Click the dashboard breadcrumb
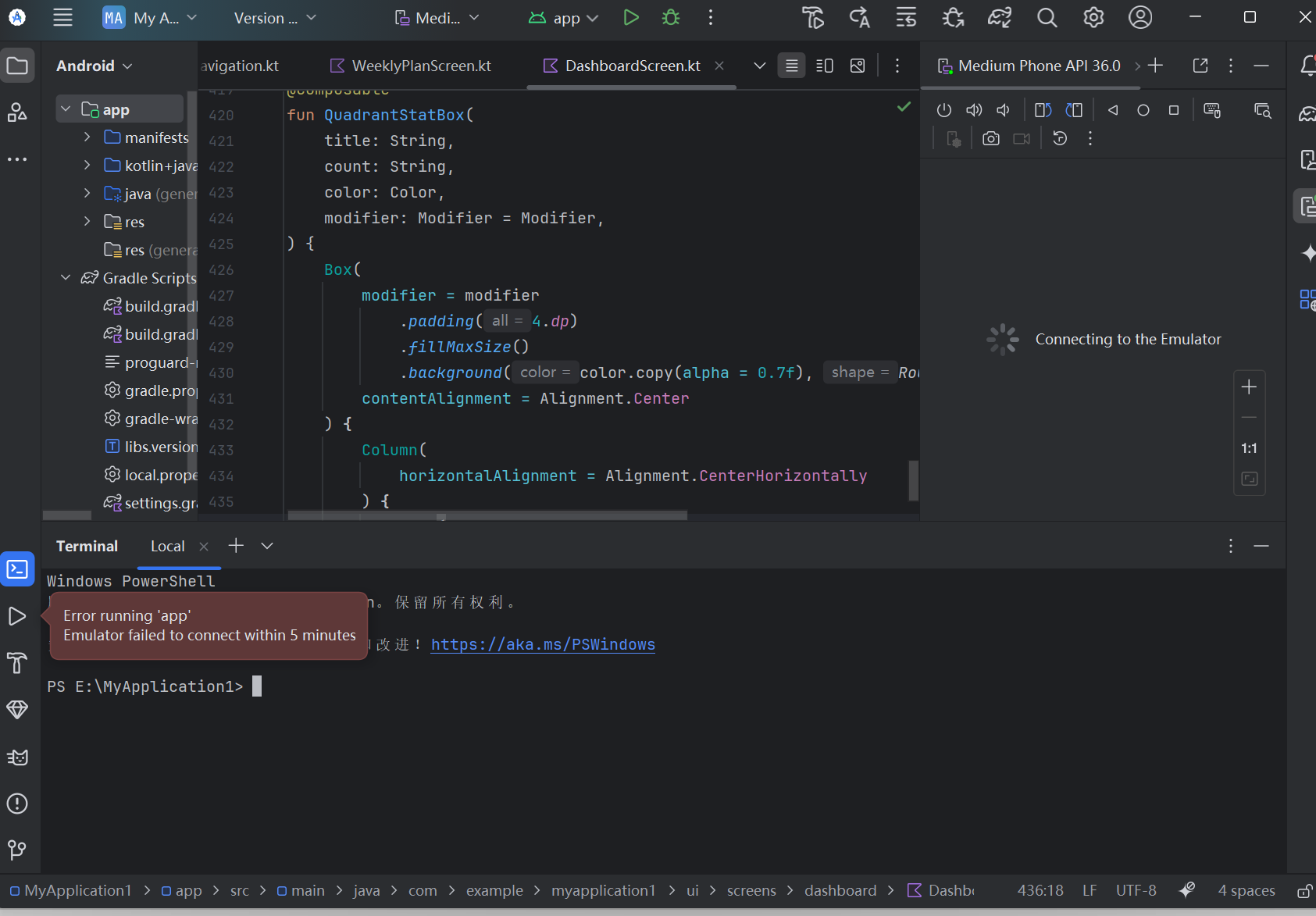Viewport: 1316px width, 916px height. pos(840,891)
